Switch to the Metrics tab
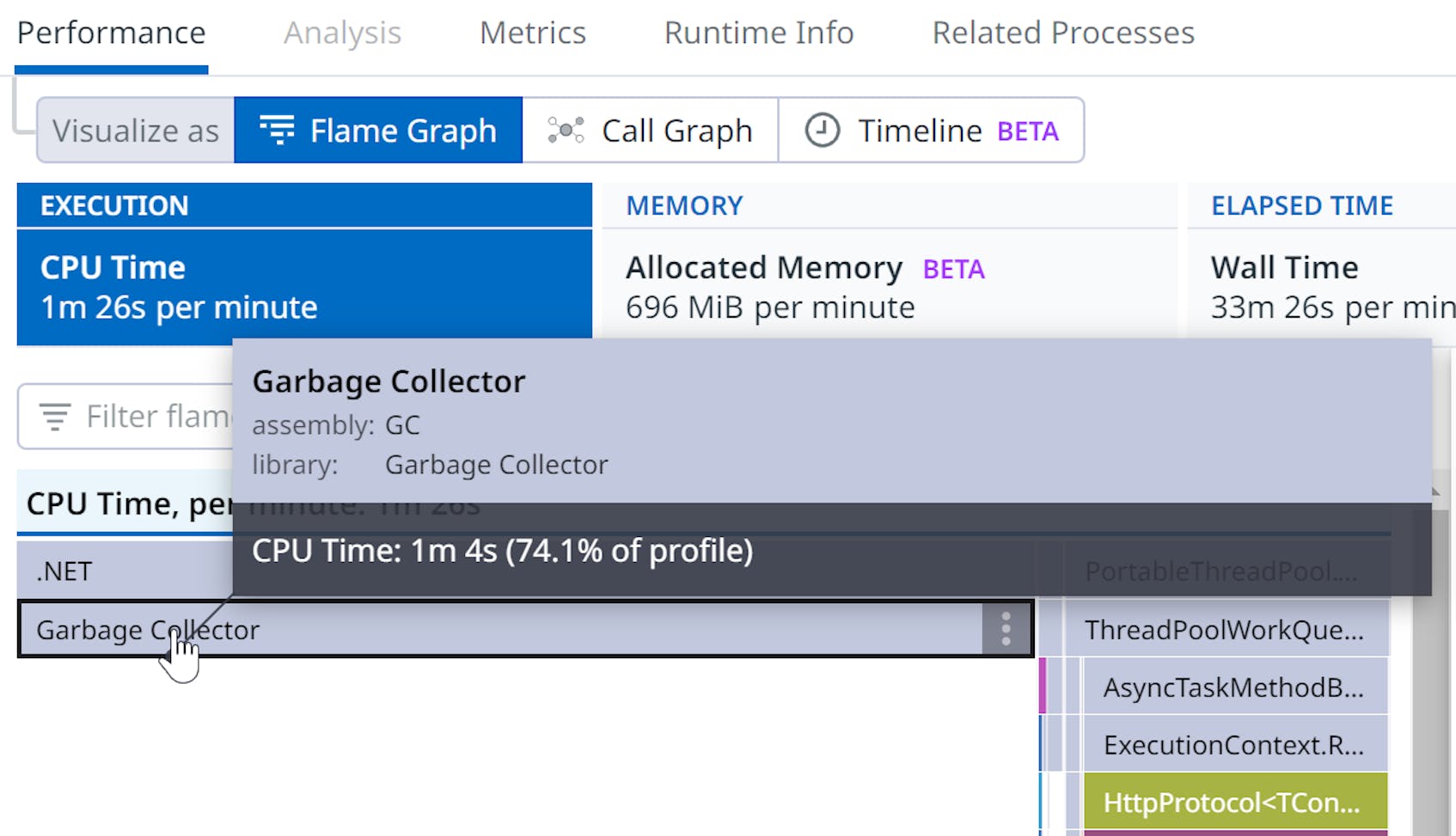Image resolution: width=1456 pixels, height=836 pixels. pos(532,33)
